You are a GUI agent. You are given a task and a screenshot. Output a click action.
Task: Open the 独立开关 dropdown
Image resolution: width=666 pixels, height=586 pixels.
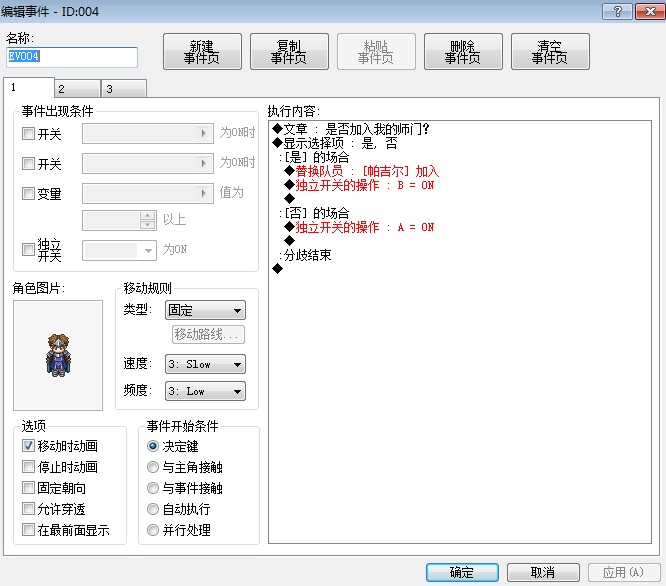click(119, 251)
